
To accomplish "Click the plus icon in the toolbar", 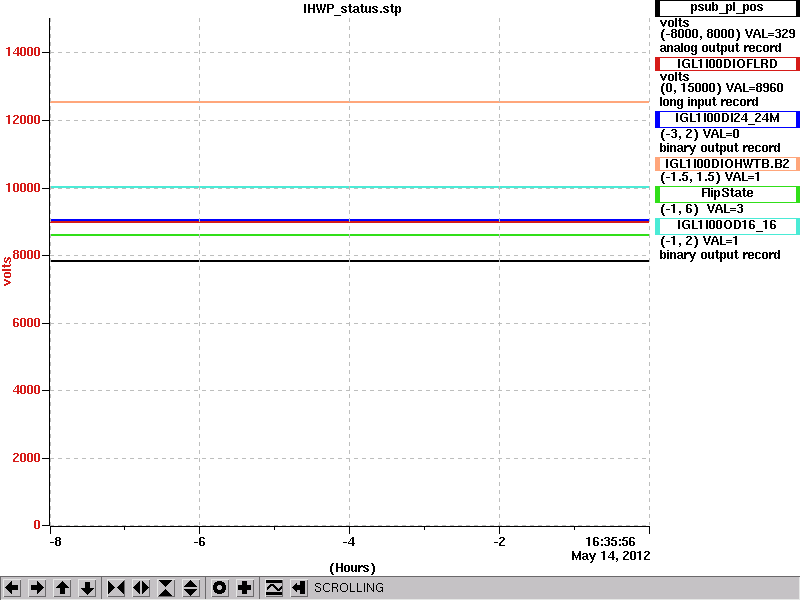I will (x=244, y=588).
